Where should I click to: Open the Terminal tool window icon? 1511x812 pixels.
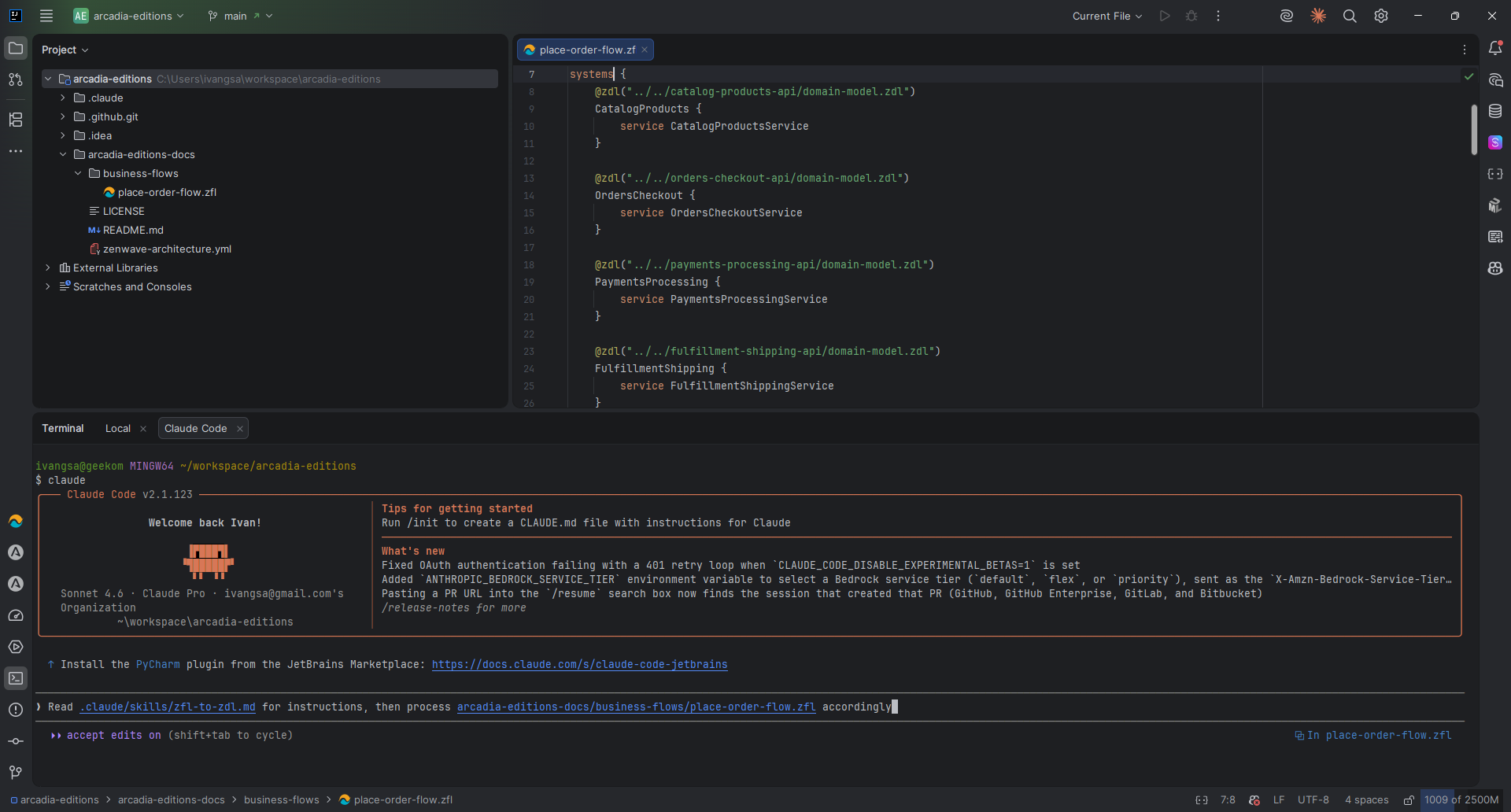coord(16,678)
